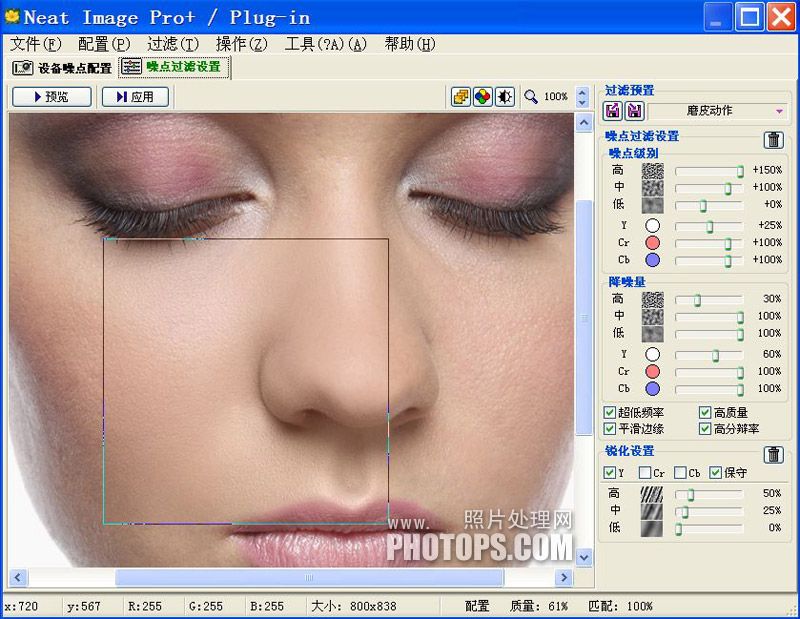Click the mid frequency noise level texture icon
This screenshot has height=619, width=800.
coord(653,187)
